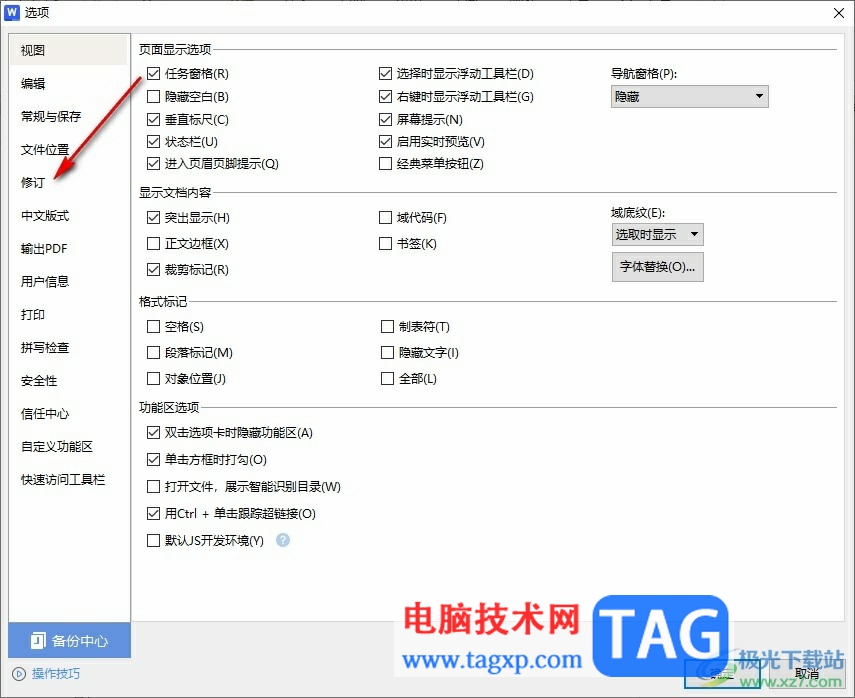This screenshot has height=698, width=855.
Task: Click the 确定 button
Action: coord(724,674)
